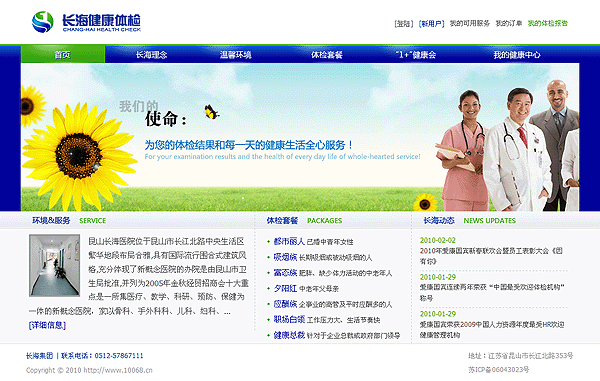Viewport: 600px width, 381px height.
Task: Click the Chang-Hai Health Check logo
Action: (x=86, y=22)
